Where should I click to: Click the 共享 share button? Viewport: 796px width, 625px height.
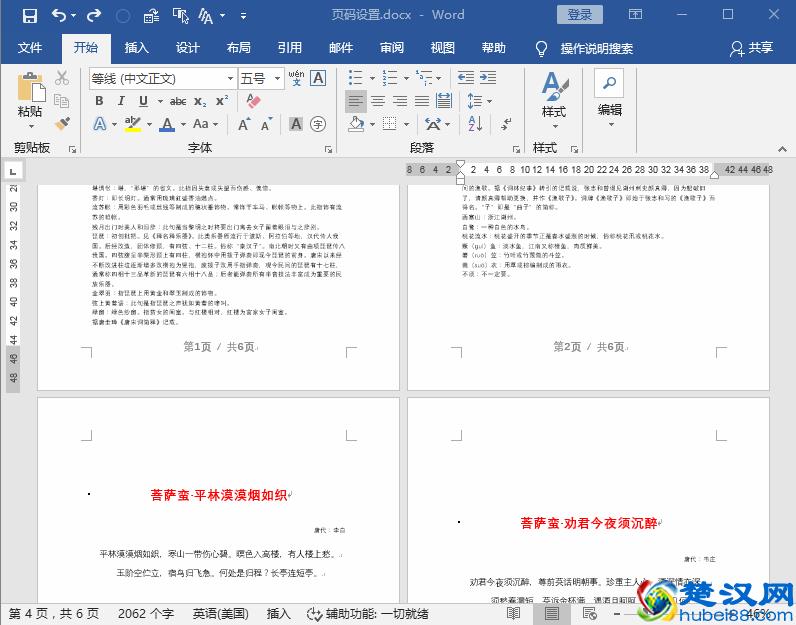(x=751, y=48)
